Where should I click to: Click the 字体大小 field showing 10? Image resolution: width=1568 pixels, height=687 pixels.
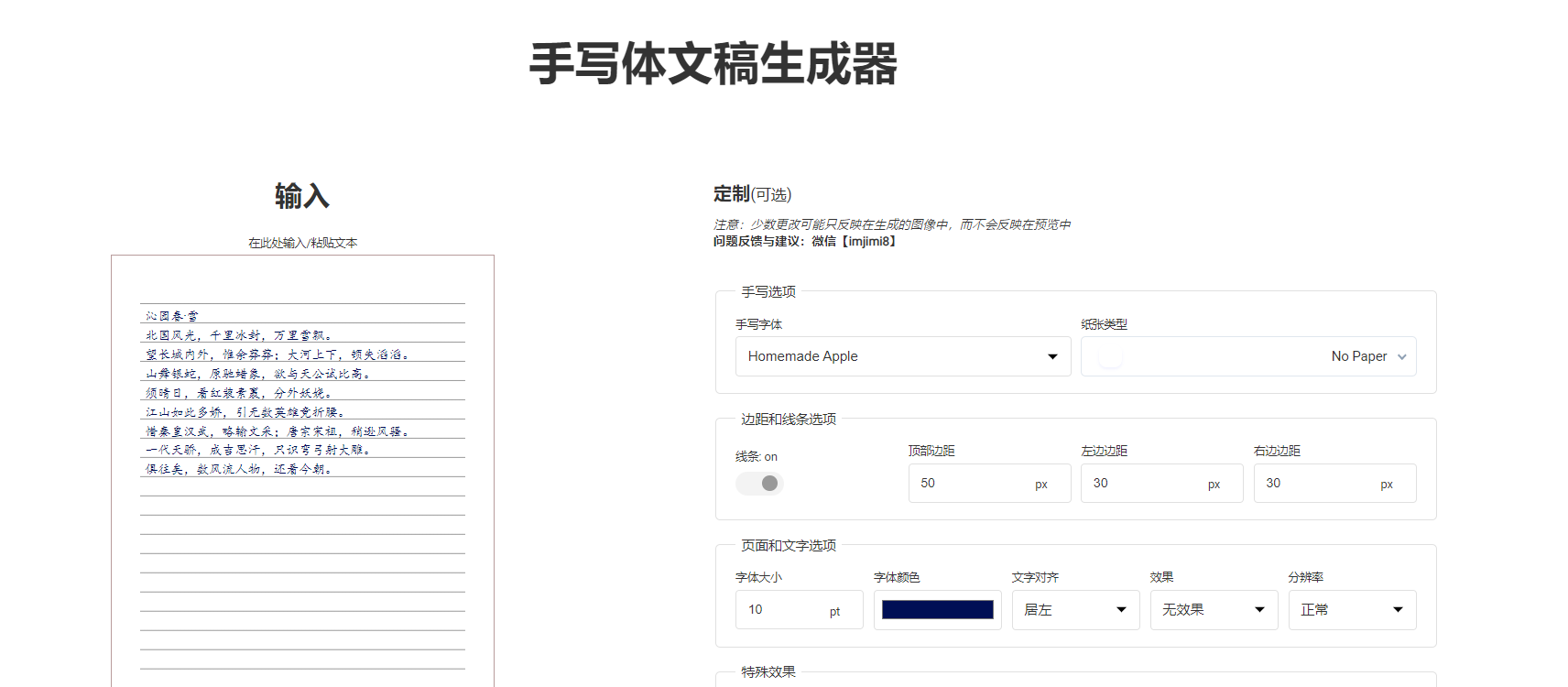click(x=799, y=610)
